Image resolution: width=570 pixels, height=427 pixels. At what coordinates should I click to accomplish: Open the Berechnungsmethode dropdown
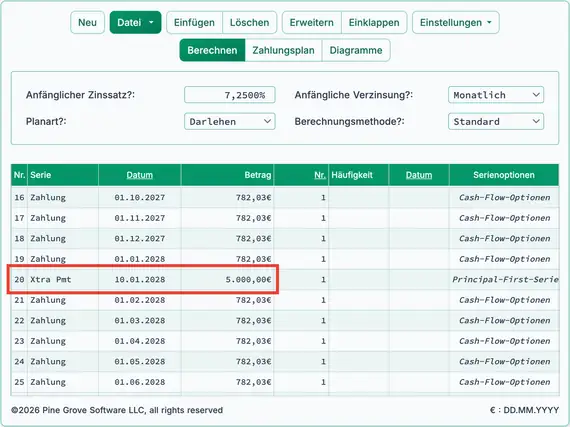coord(496,121)
